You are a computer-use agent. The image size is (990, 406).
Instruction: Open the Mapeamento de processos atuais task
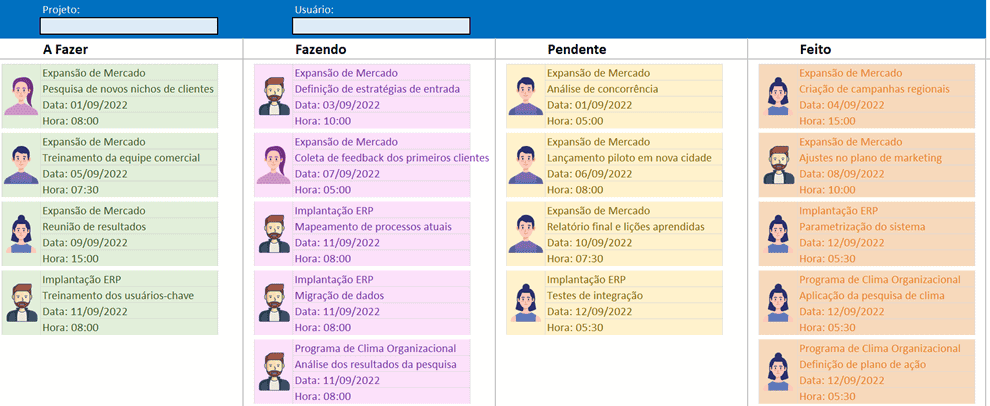point(373,227)
